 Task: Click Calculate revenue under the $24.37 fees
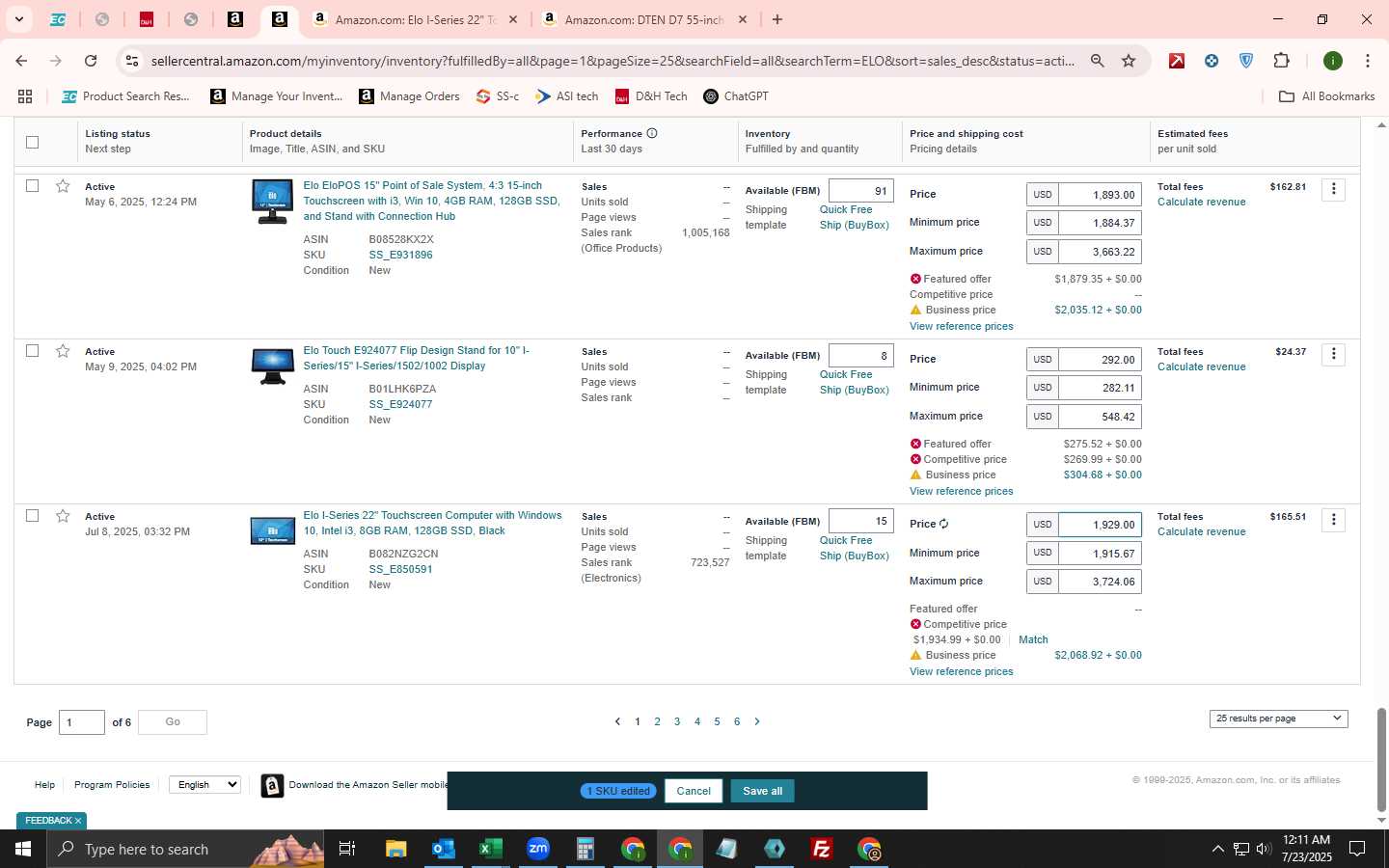click(x=1201, y=366)
